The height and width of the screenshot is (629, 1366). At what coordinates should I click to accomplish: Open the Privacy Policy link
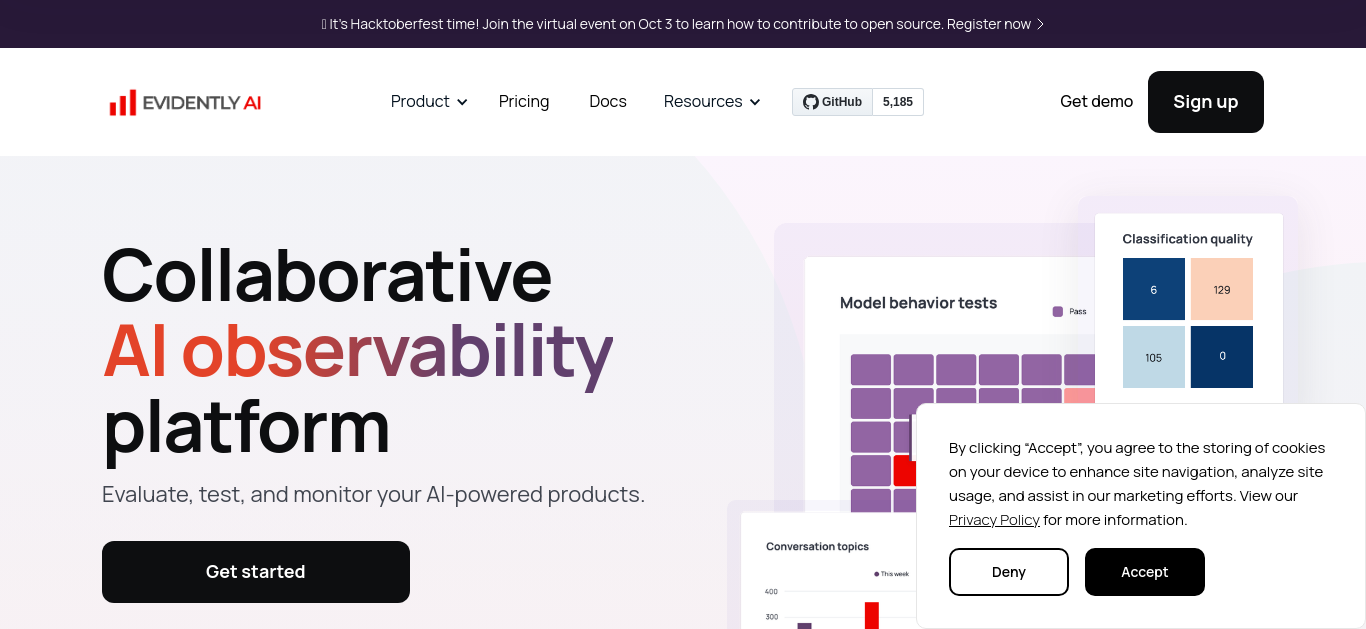994,520
